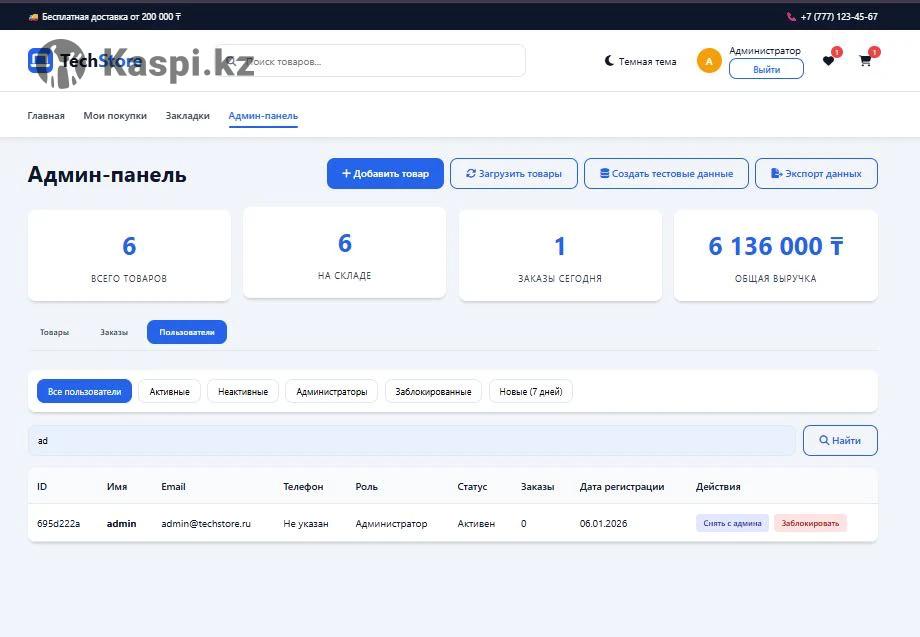Show only "Заблокированные" users

[433, 392]
